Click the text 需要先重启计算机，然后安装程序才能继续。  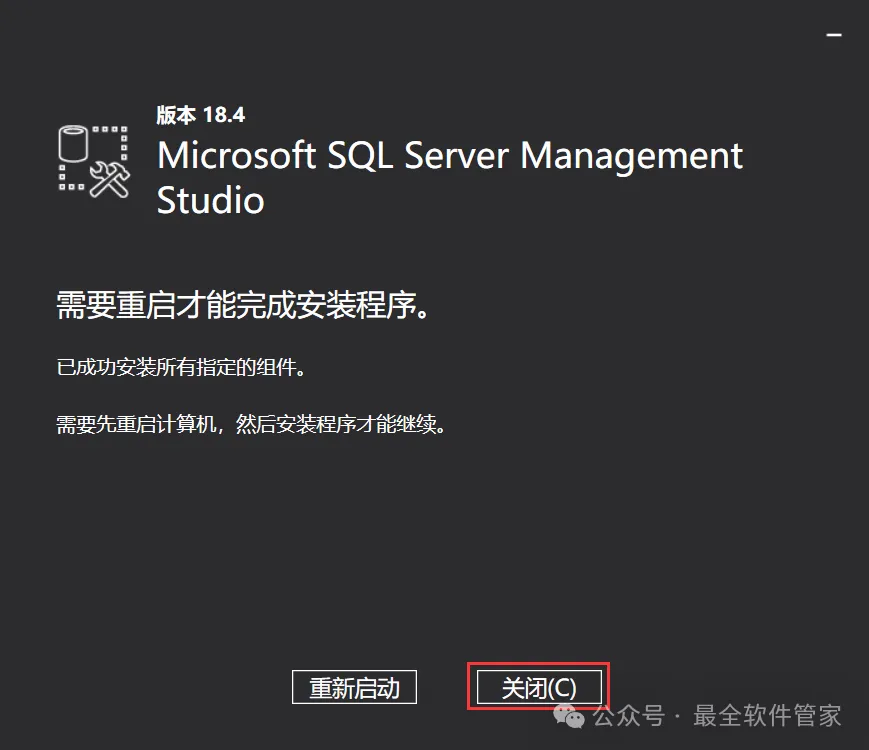(x=251, y=425)
